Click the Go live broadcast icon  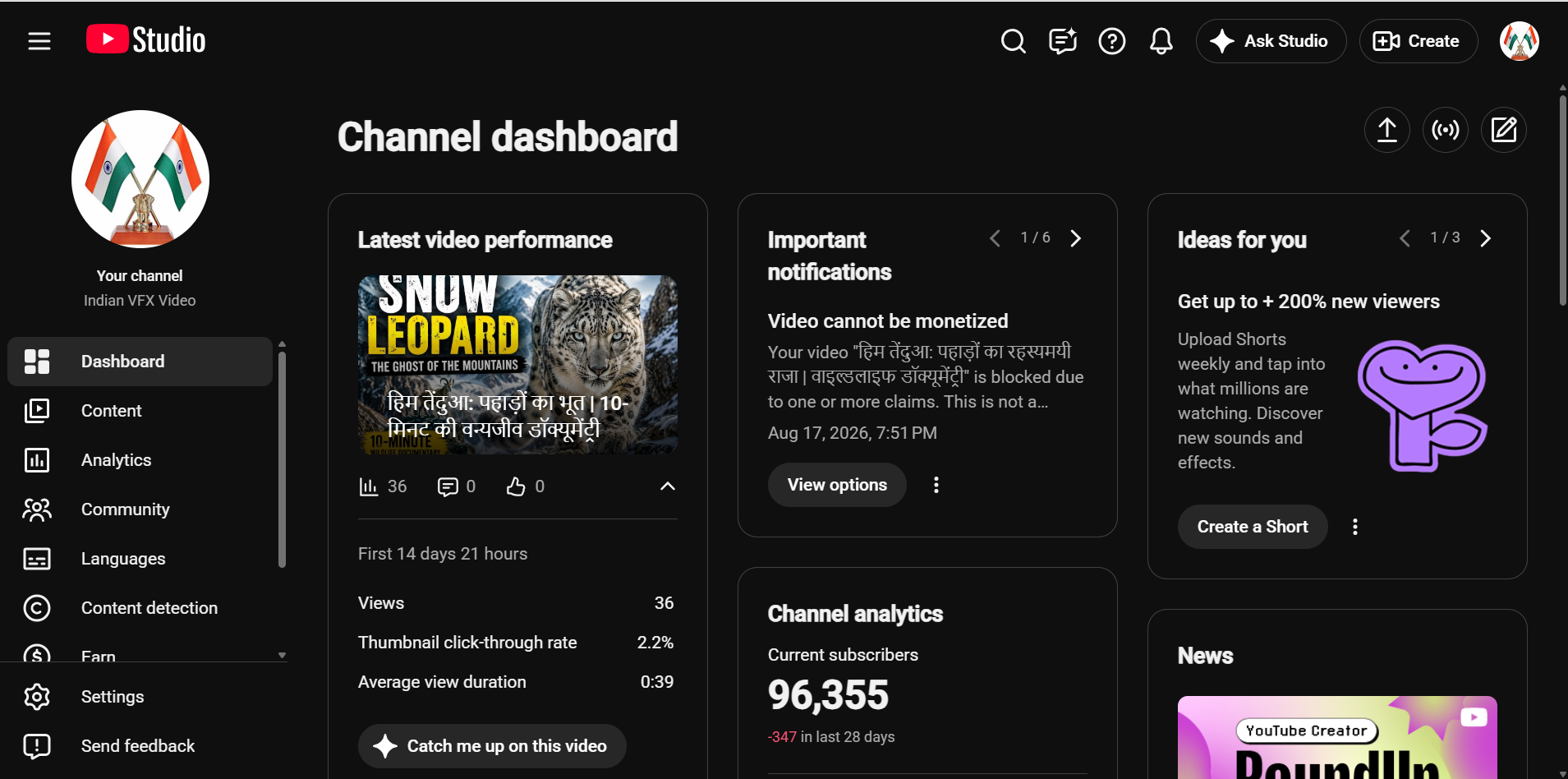1446,130
